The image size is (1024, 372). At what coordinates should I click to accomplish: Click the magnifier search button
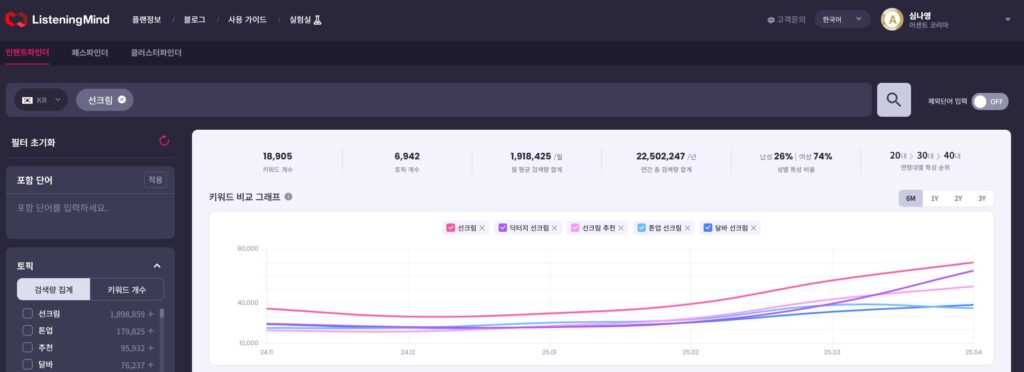tap(893, 100)
